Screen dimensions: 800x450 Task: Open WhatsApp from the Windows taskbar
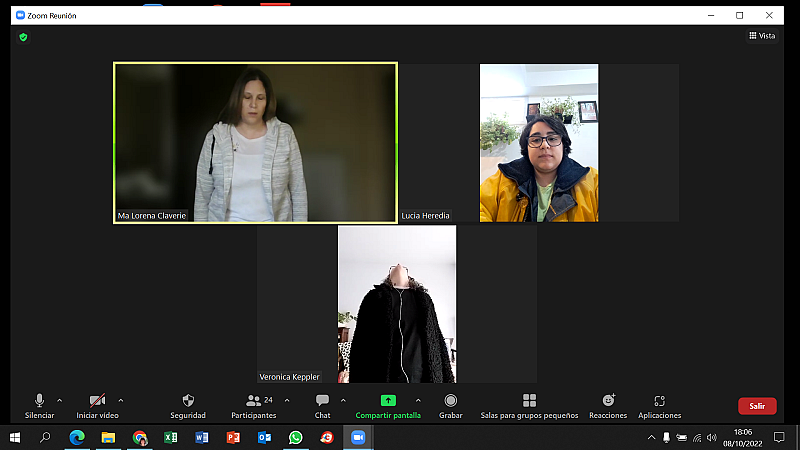295,438
